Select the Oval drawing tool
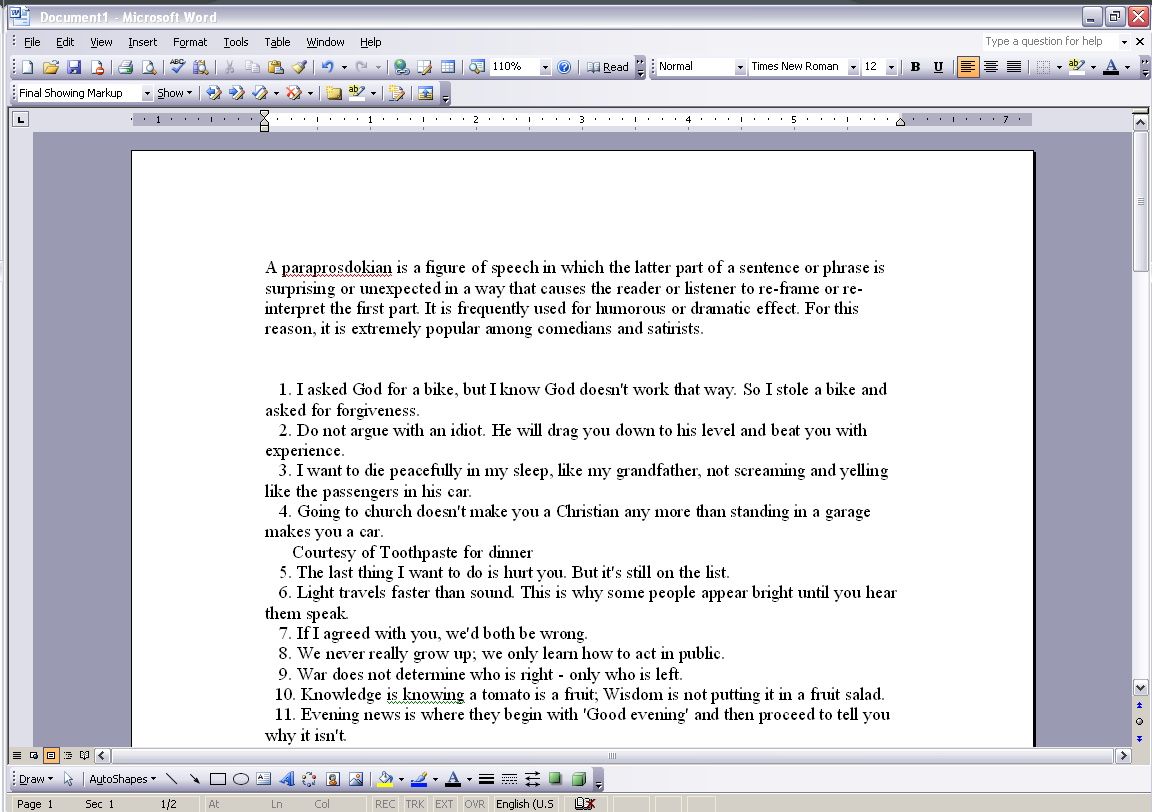 [241, 778]
